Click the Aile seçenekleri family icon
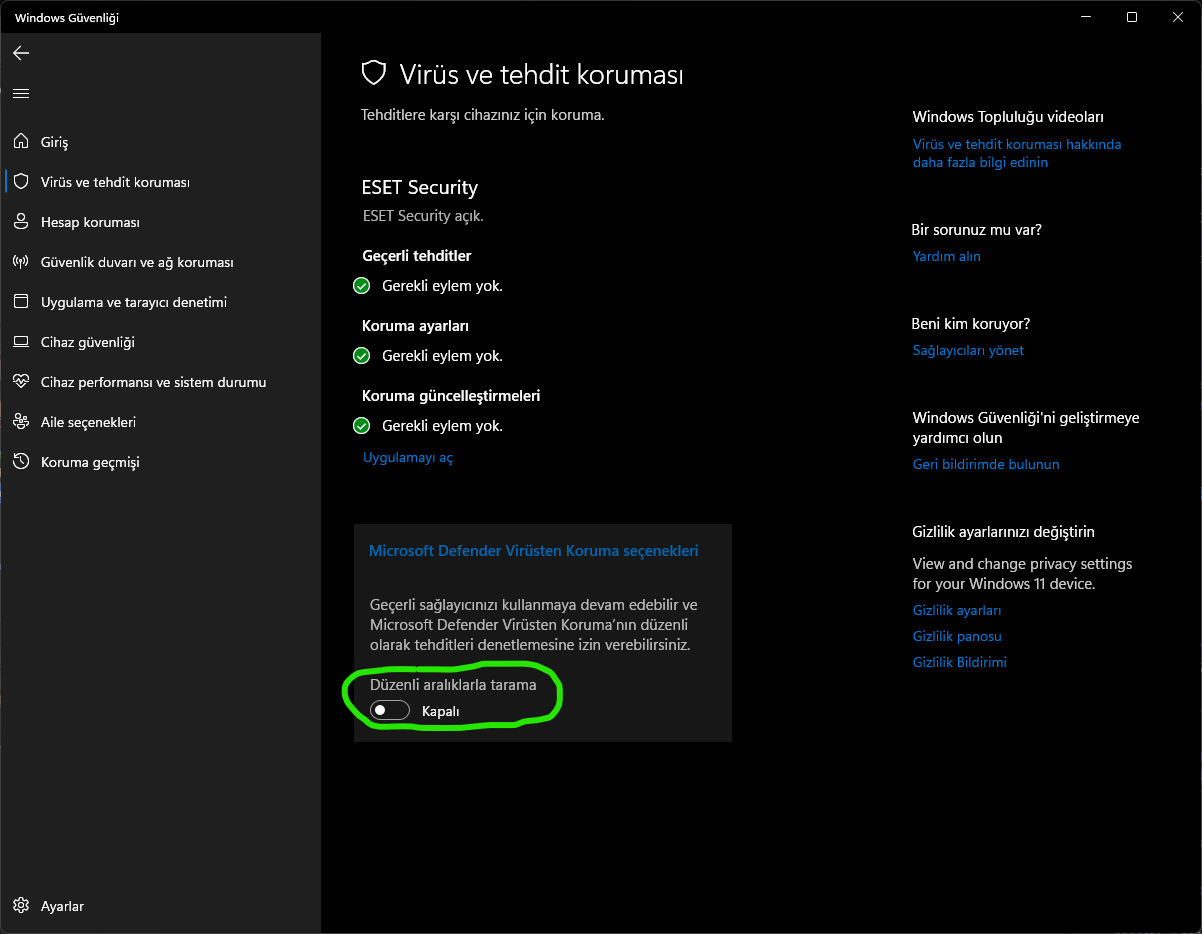 point(21,422)
